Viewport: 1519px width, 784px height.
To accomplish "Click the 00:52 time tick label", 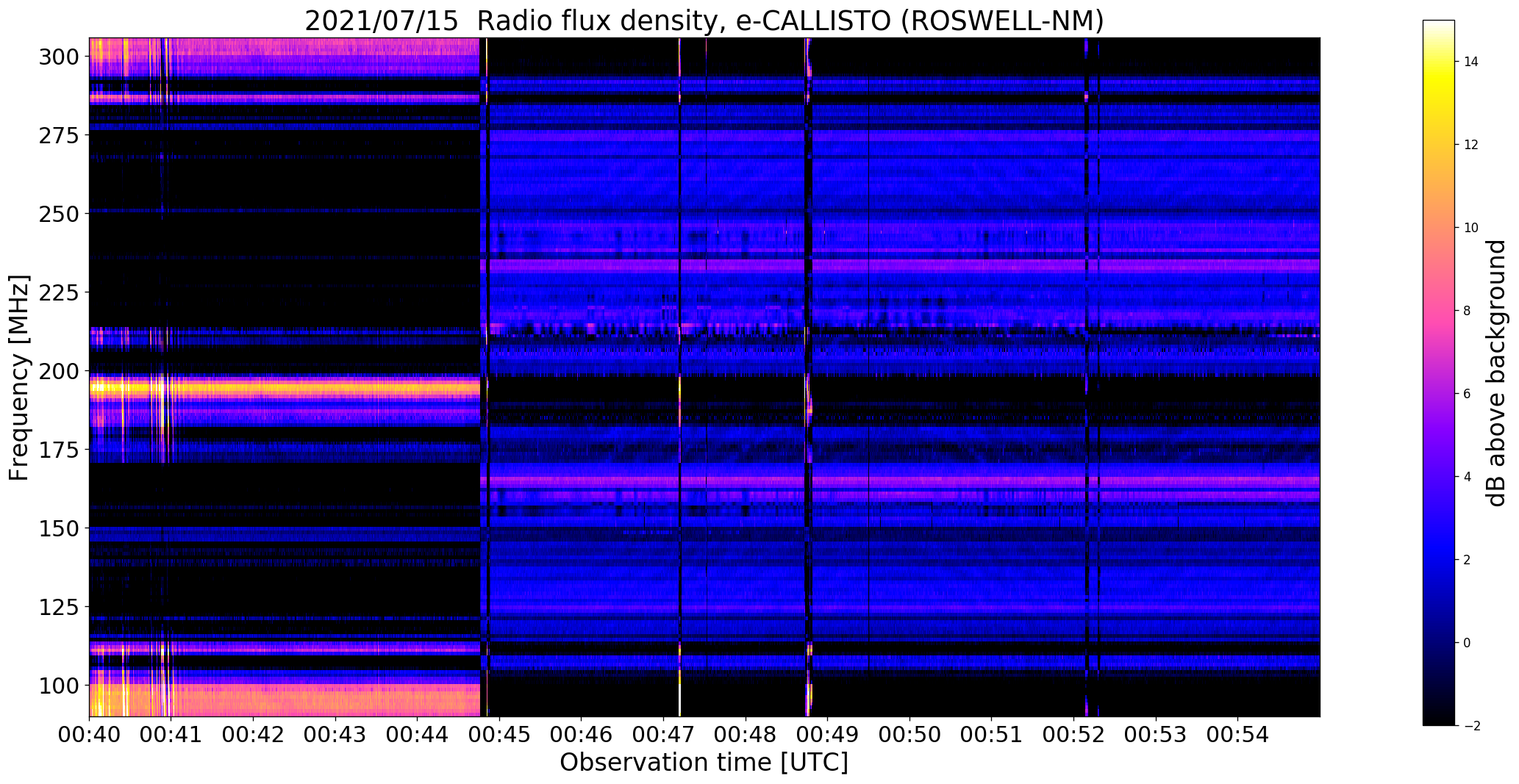I will pos(1074,735).
